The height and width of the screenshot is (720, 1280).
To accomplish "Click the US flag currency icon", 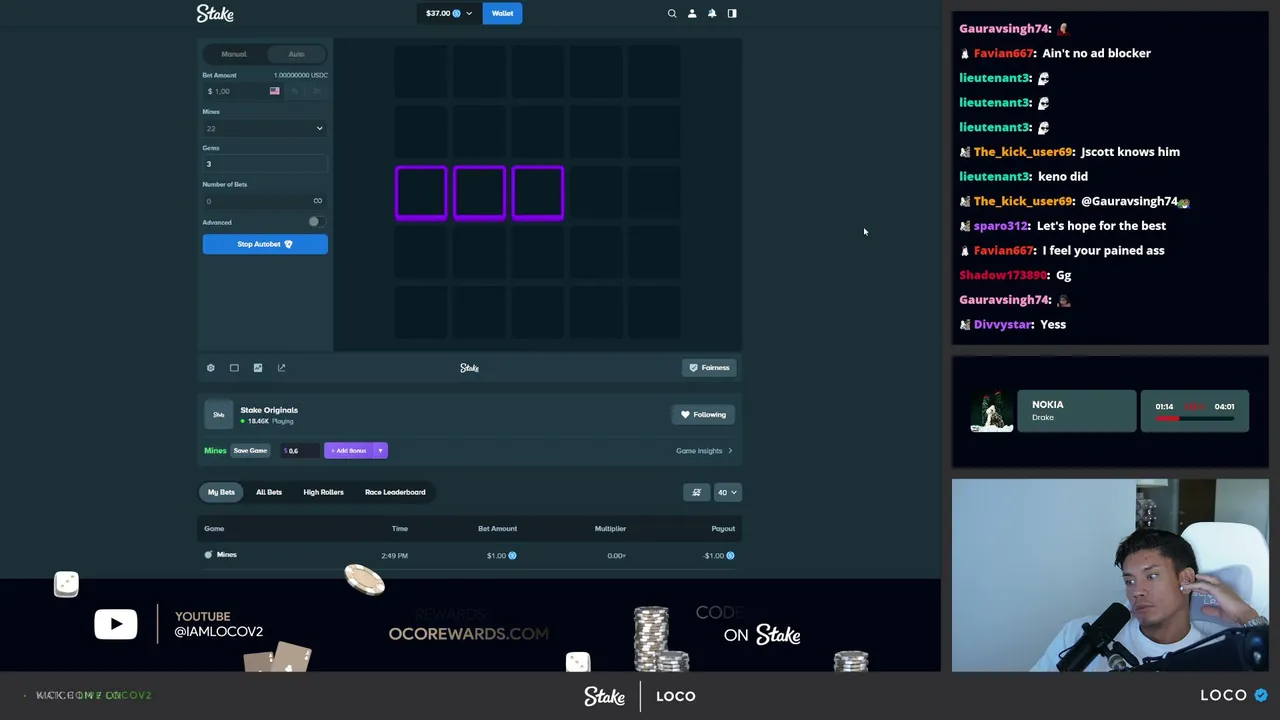I will (274, 91).
